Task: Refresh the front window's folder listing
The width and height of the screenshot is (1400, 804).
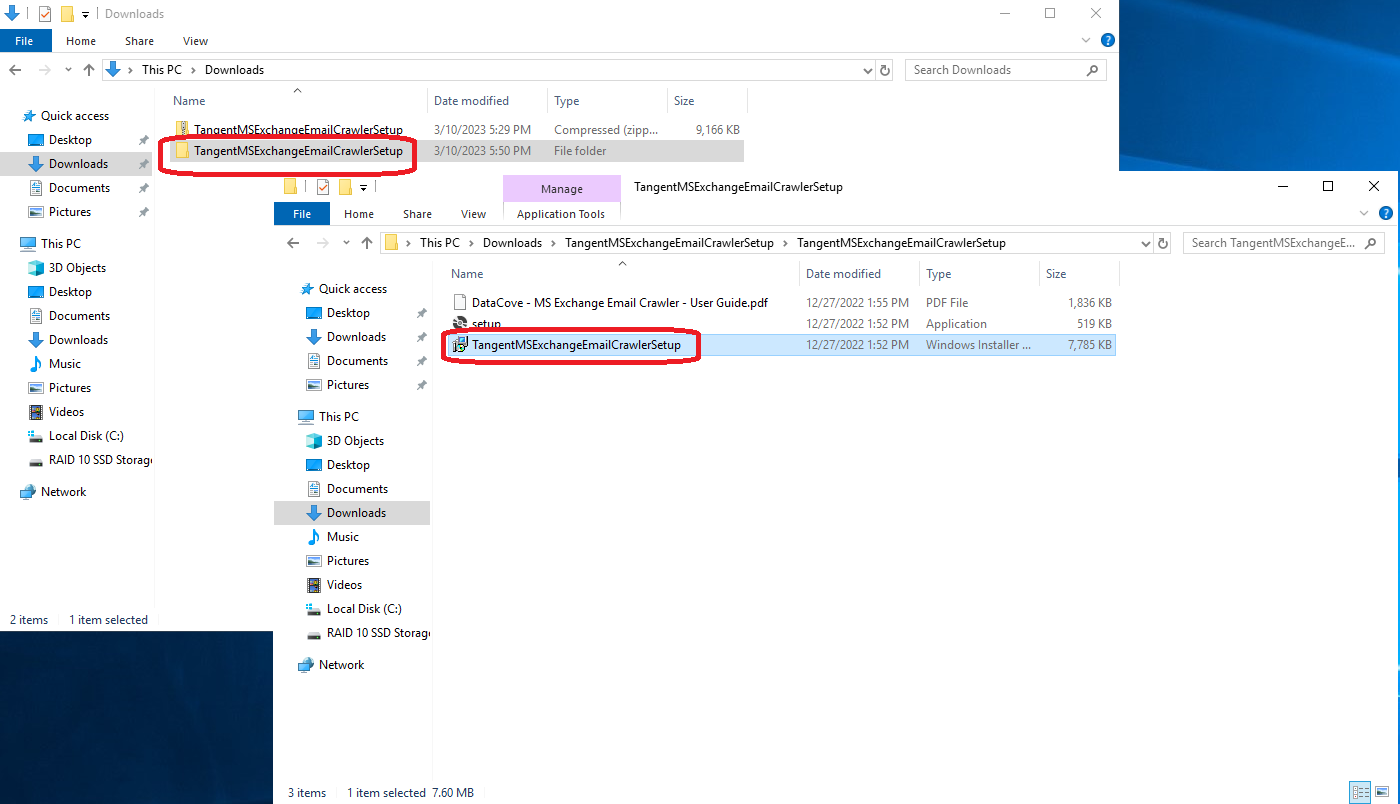Action: 1163,243
